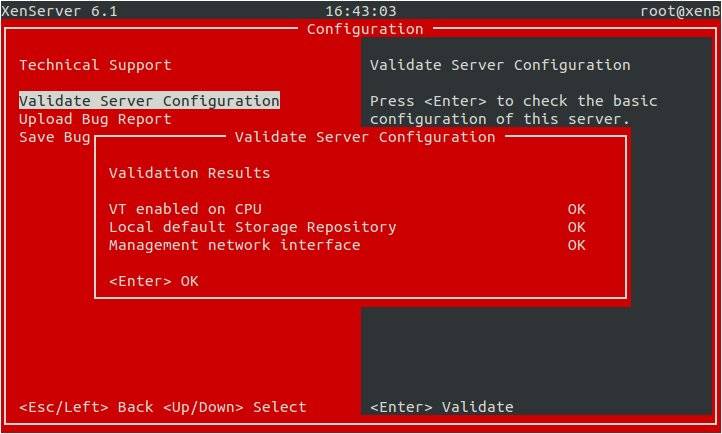Click the Validate Server Configuration dialog title
722x434 pixels.
[365, 137]
